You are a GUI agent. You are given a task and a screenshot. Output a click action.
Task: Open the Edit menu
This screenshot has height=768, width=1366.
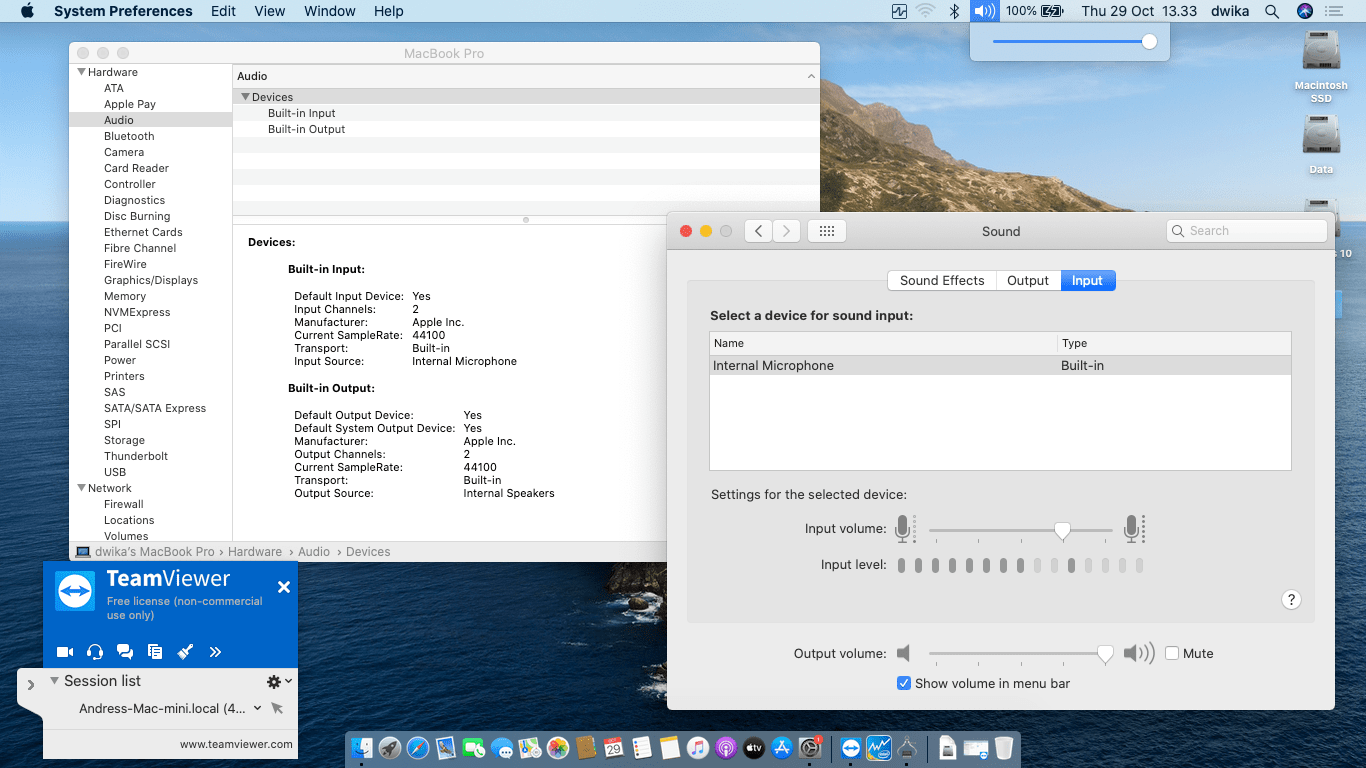[224, 11]
